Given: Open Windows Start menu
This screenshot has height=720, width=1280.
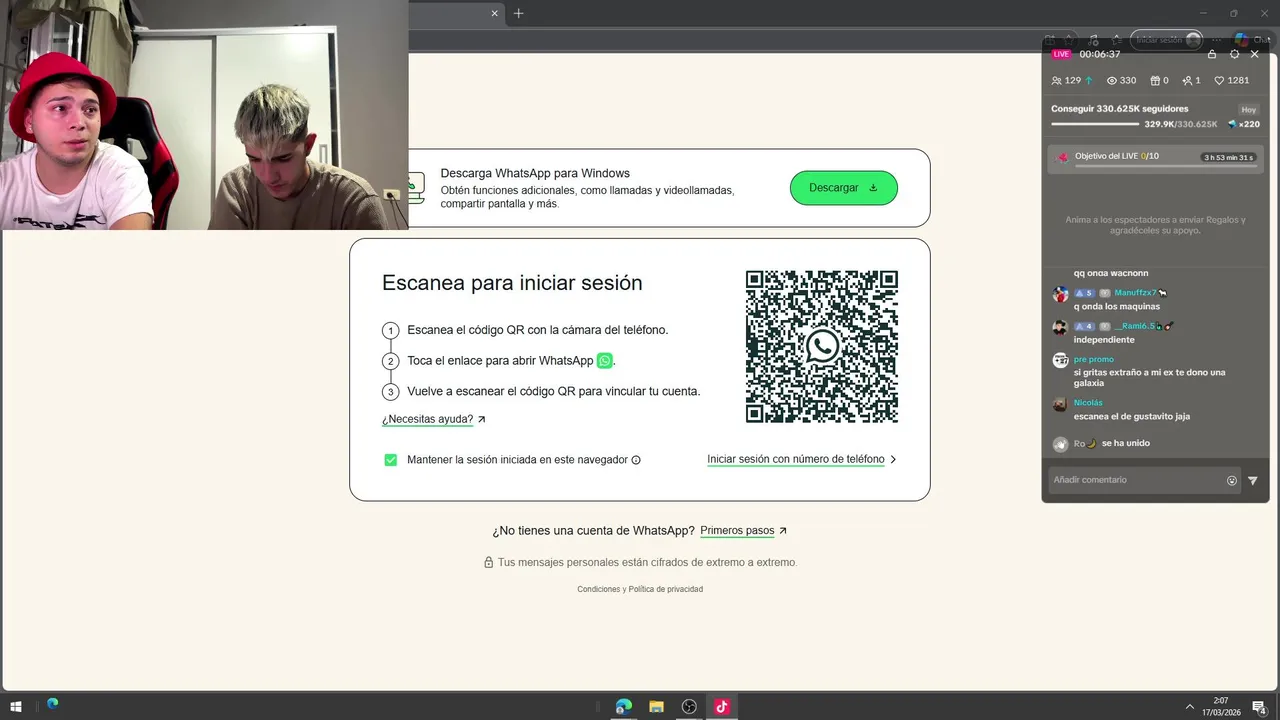Looking at the screenshot, I should [x=16, y=706].
